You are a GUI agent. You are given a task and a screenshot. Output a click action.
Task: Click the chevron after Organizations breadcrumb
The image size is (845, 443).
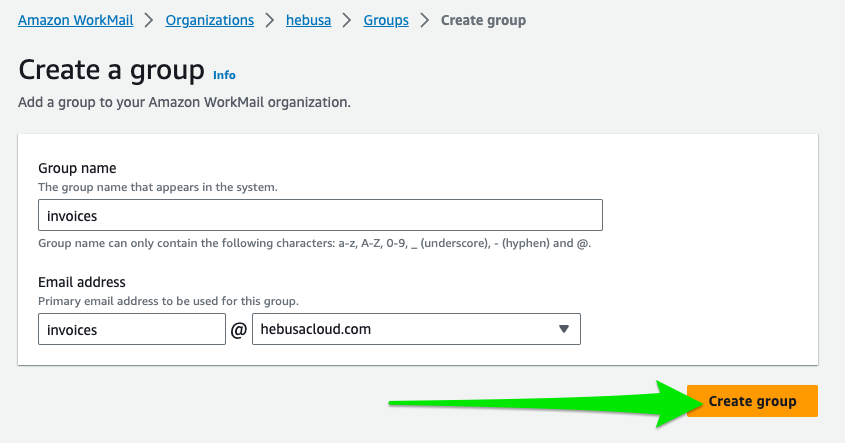pyautogui.click(x=270, y=20)
